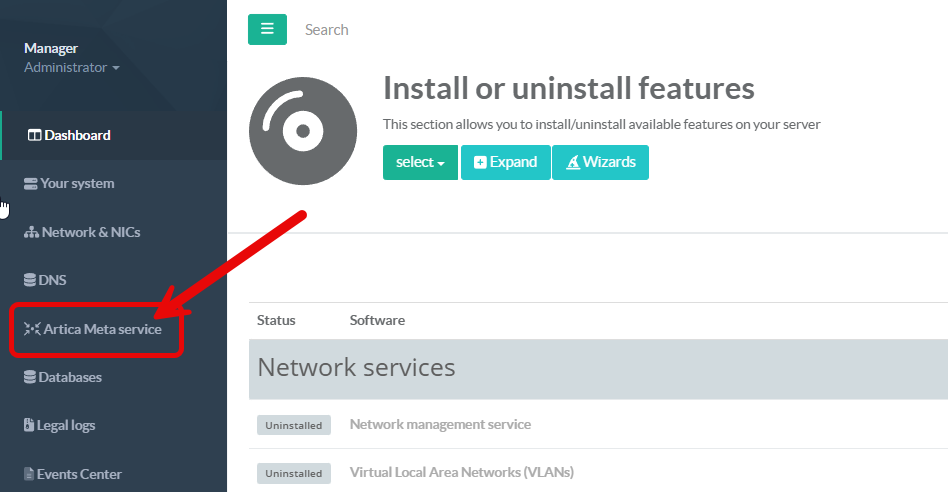Open the Artica Meta service menu
The width and height of the screenshot is (948, 492).
tap(102, 329)
